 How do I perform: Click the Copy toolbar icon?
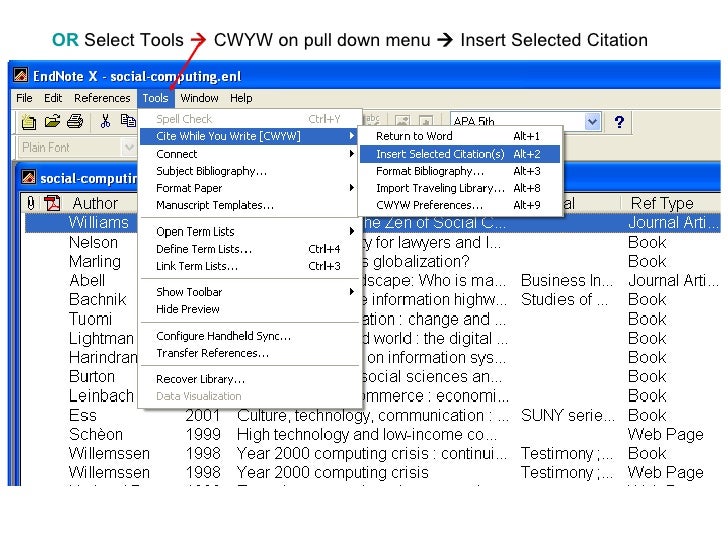pos(128,120)
